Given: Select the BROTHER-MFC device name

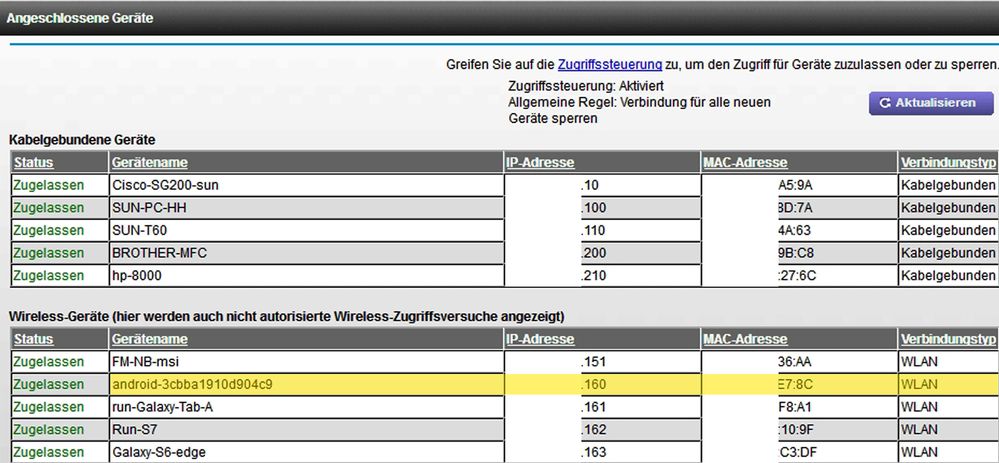Looking at the screenshot, I should 159,253.
